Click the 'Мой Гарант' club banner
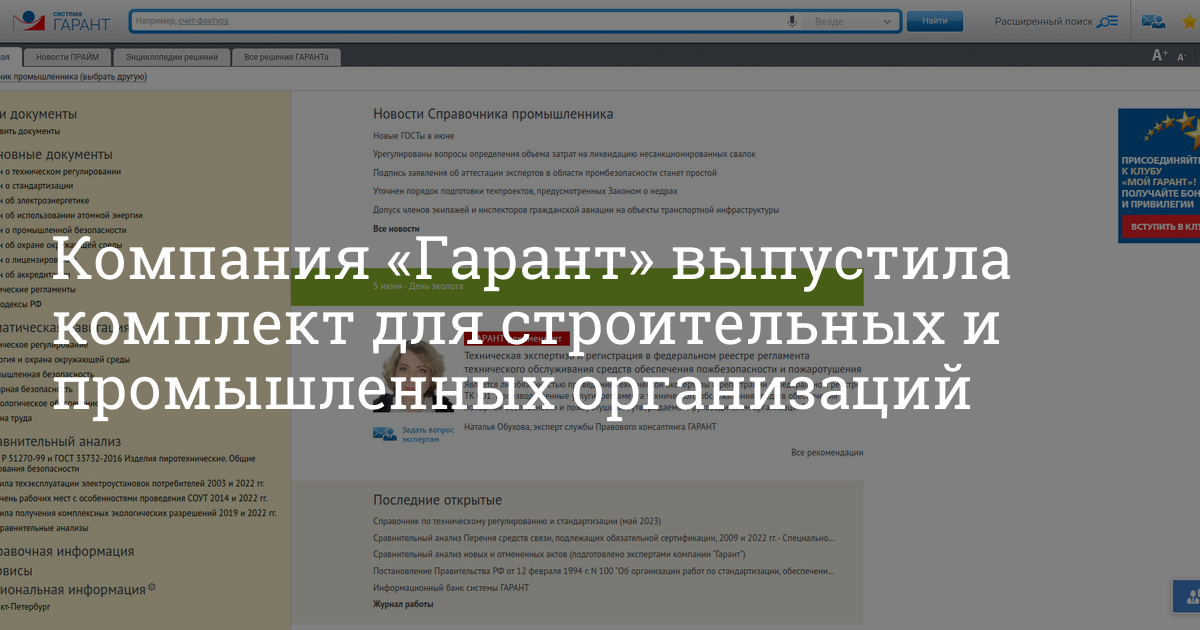1200x630 pixels. (1159, 175)
